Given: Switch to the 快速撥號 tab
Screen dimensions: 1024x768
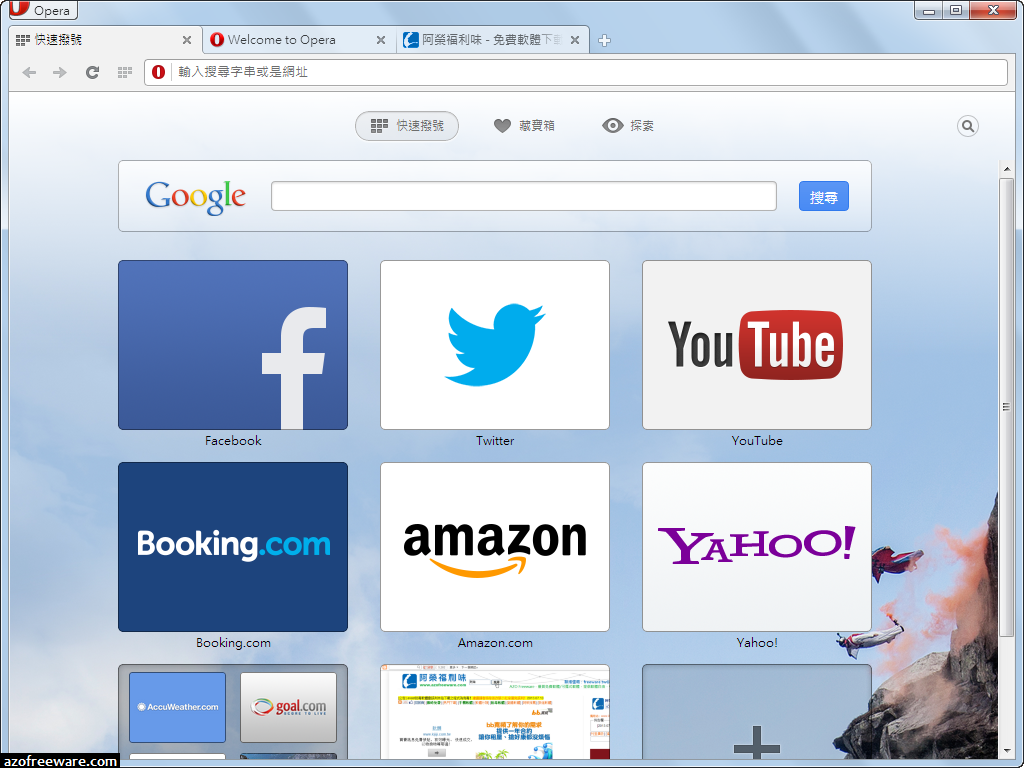Looking at the screenshot, I should pos(104,40).
